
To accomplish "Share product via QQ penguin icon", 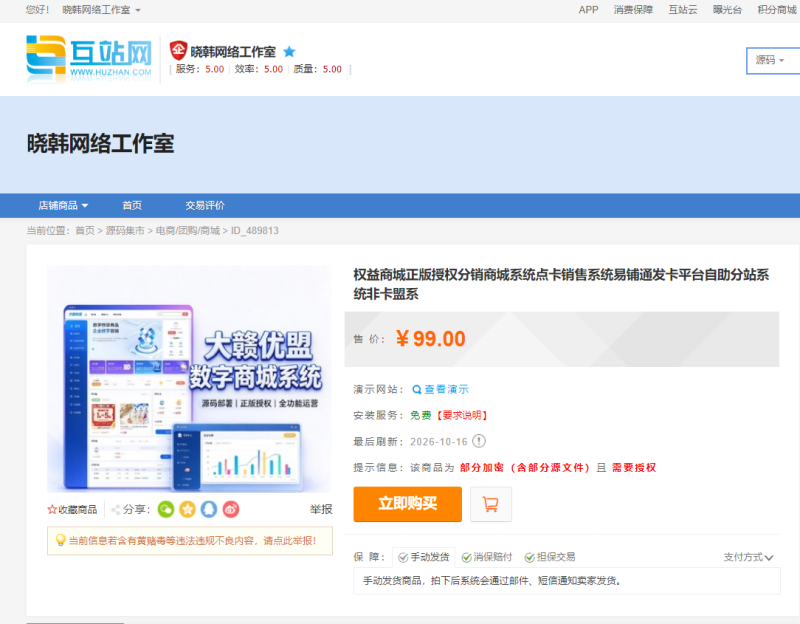I will click(x=209, y=509).
